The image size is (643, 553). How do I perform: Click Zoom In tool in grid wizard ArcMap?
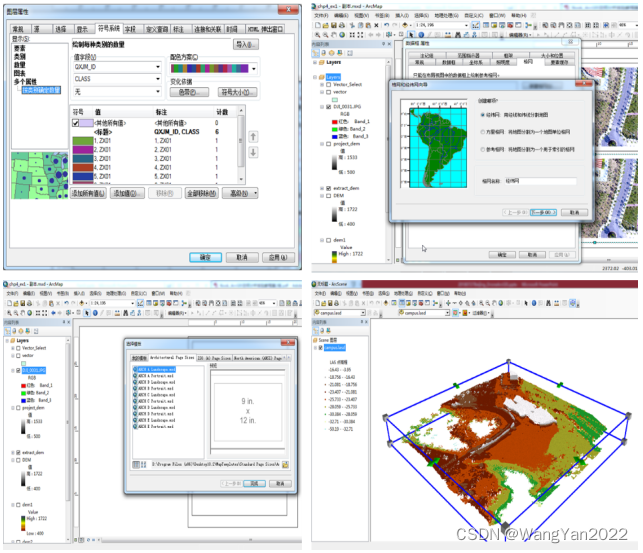pyautogui.click(x=318, y=35)
